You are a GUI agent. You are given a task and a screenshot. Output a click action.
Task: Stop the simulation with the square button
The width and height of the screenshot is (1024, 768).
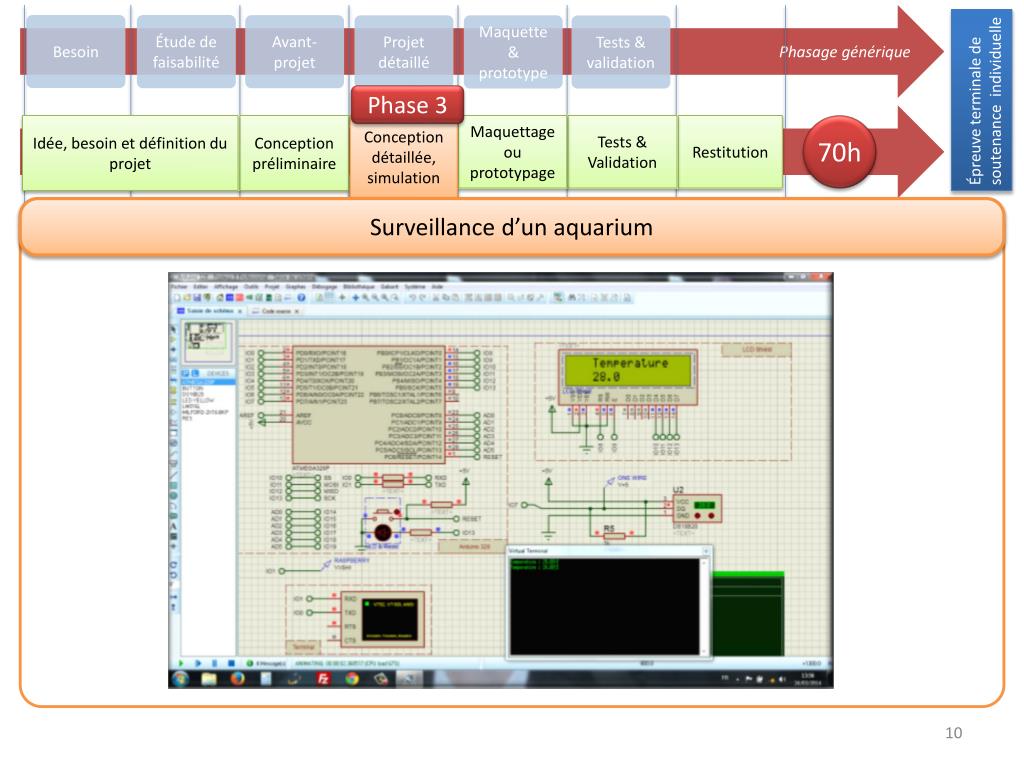tap(231, 664)
